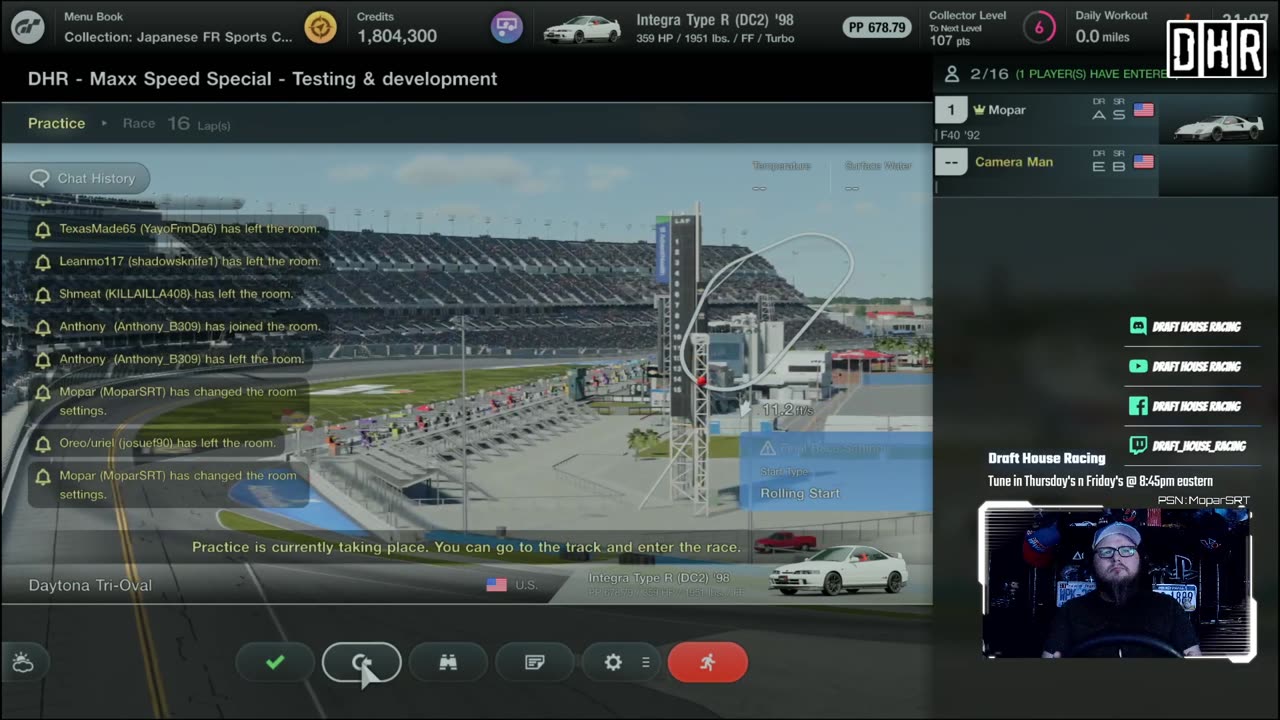1280x720 pixels.
Task: Select the Practice tab
Action: (56, 123)
